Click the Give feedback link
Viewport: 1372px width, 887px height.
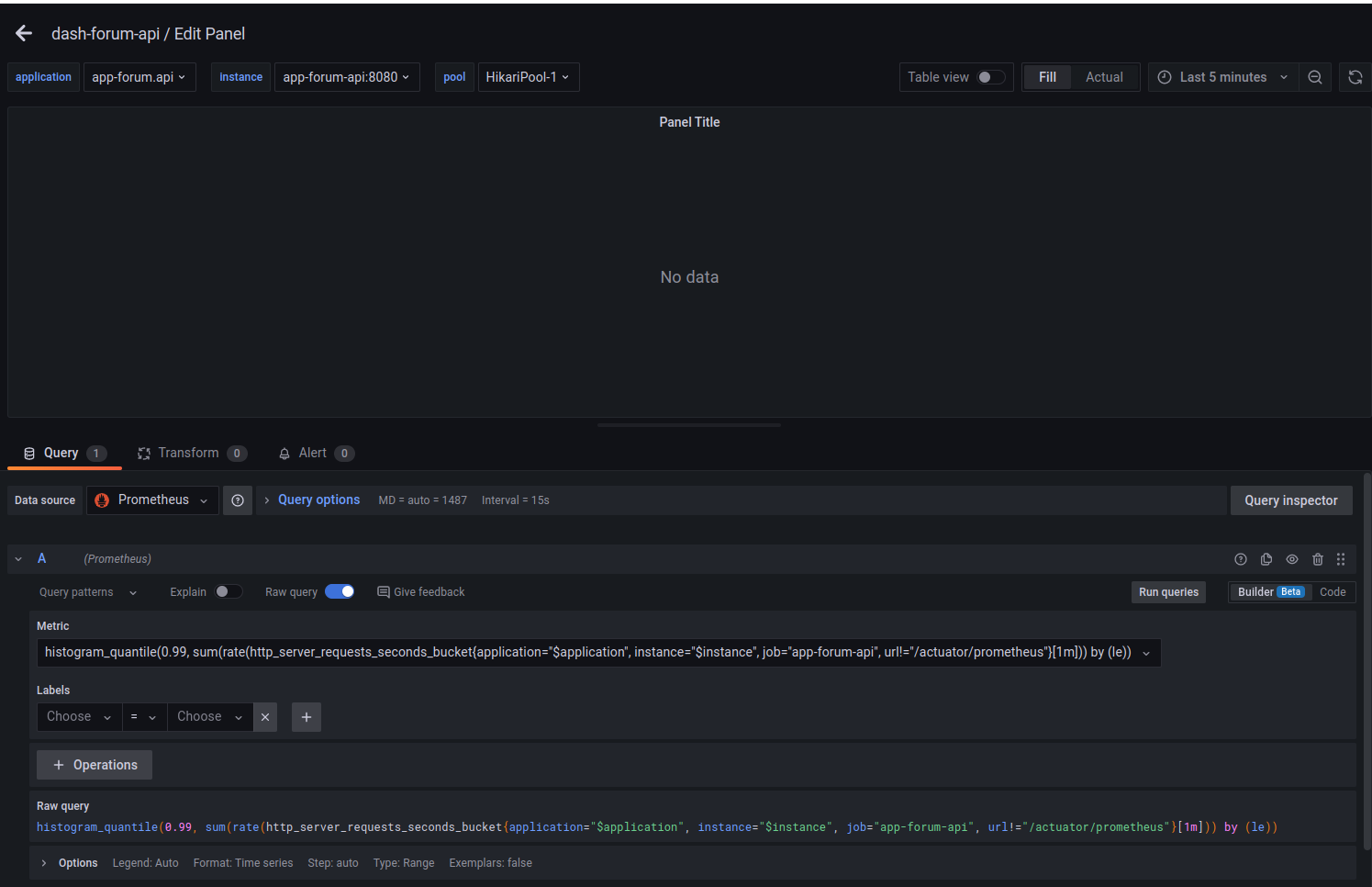421,592
